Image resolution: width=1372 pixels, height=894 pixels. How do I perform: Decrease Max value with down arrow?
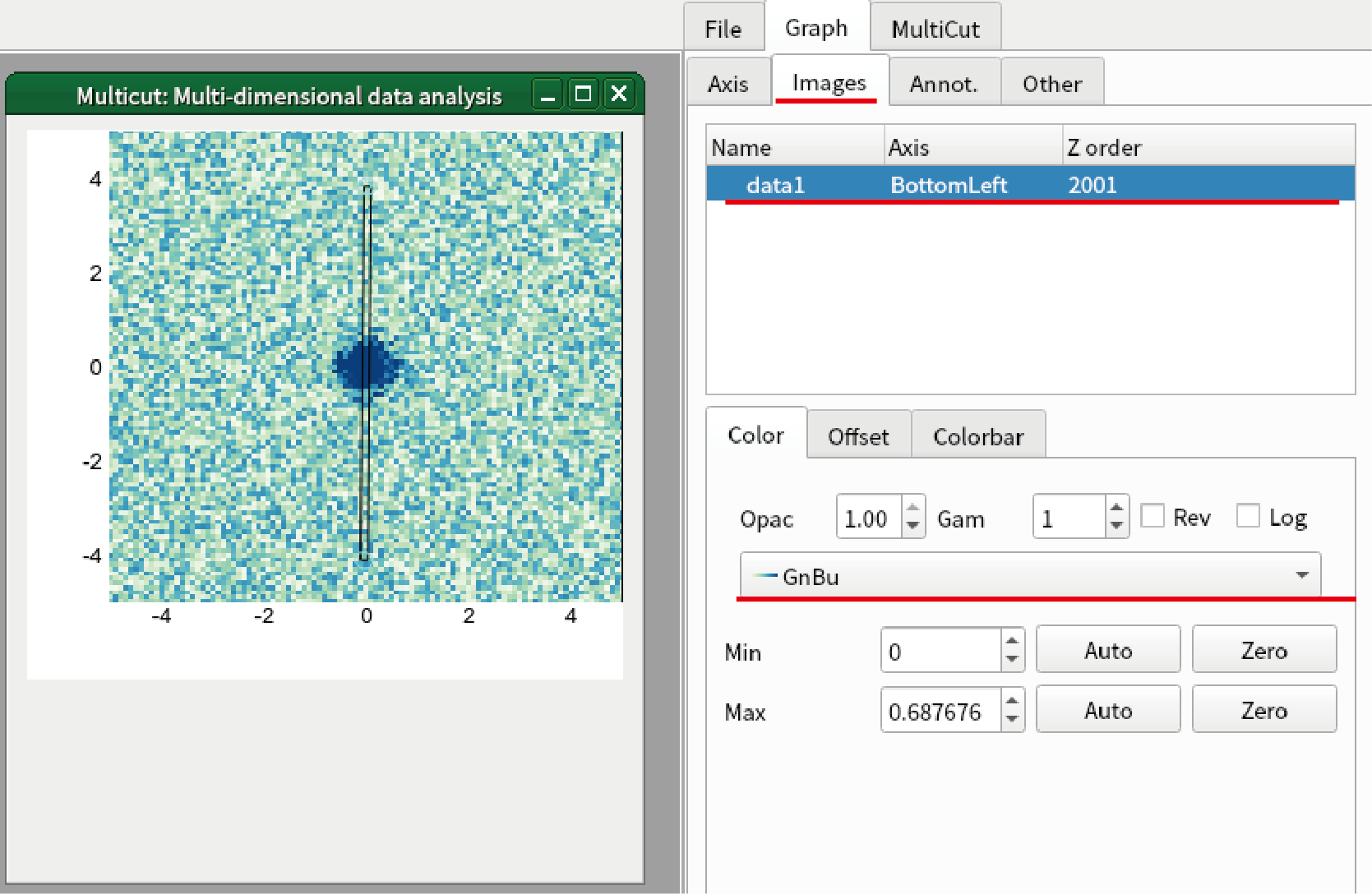pyautogui.click(x=1012, y=720)
